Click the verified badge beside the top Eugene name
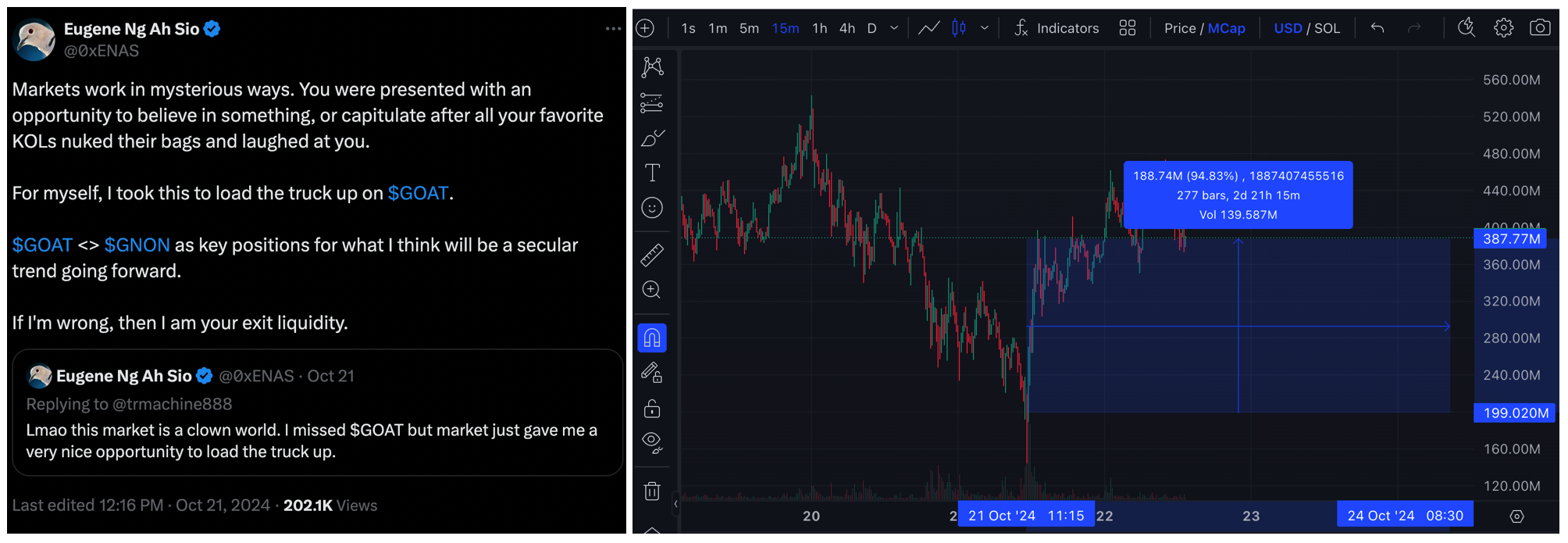 [212, 29]
